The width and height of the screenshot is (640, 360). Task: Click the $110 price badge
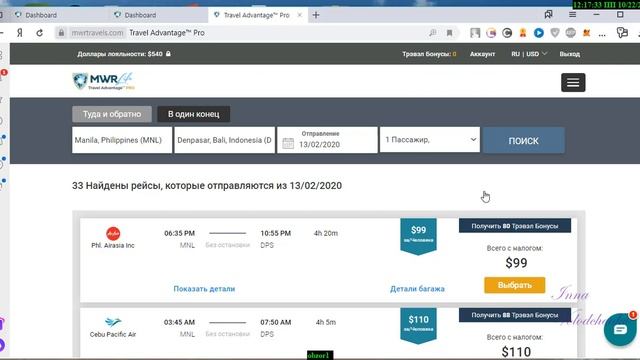(x=418, y=325)
